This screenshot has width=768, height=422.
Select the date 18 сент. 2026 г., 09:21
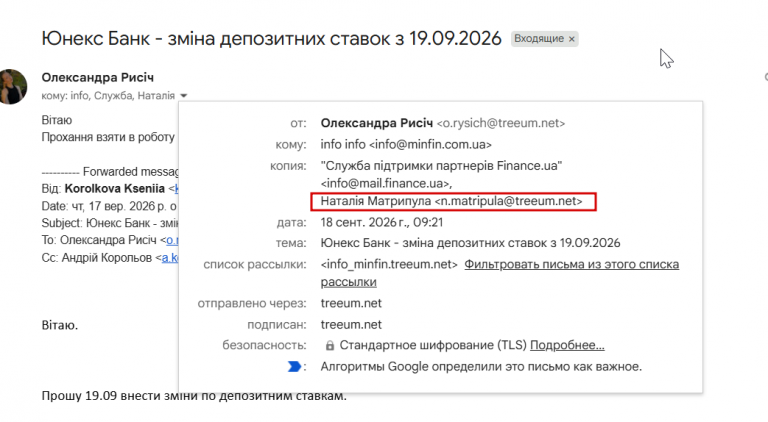click(382, 222)
